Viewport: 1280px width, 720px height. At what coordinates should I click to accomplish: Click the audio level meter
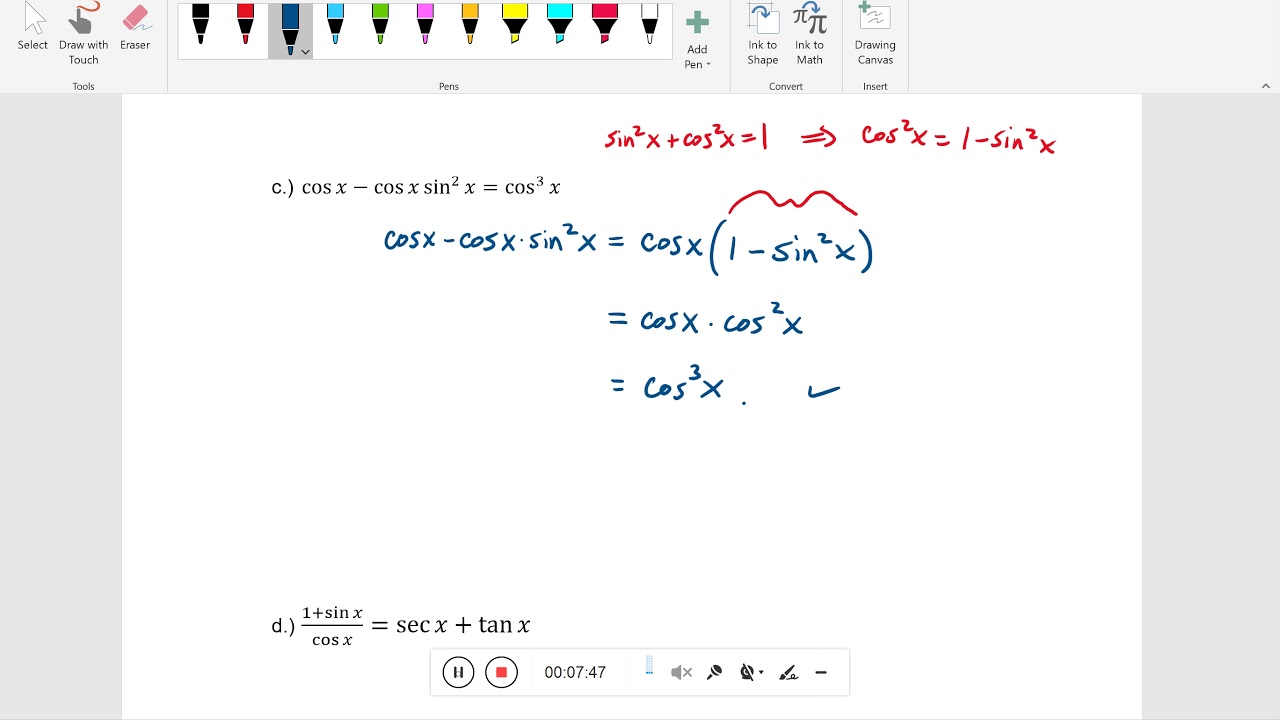(649, 666)
